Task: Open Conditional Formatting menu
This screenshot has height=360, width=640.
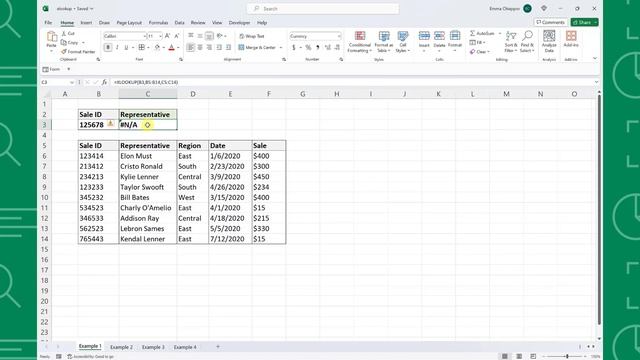Action: tap(360, 42)
